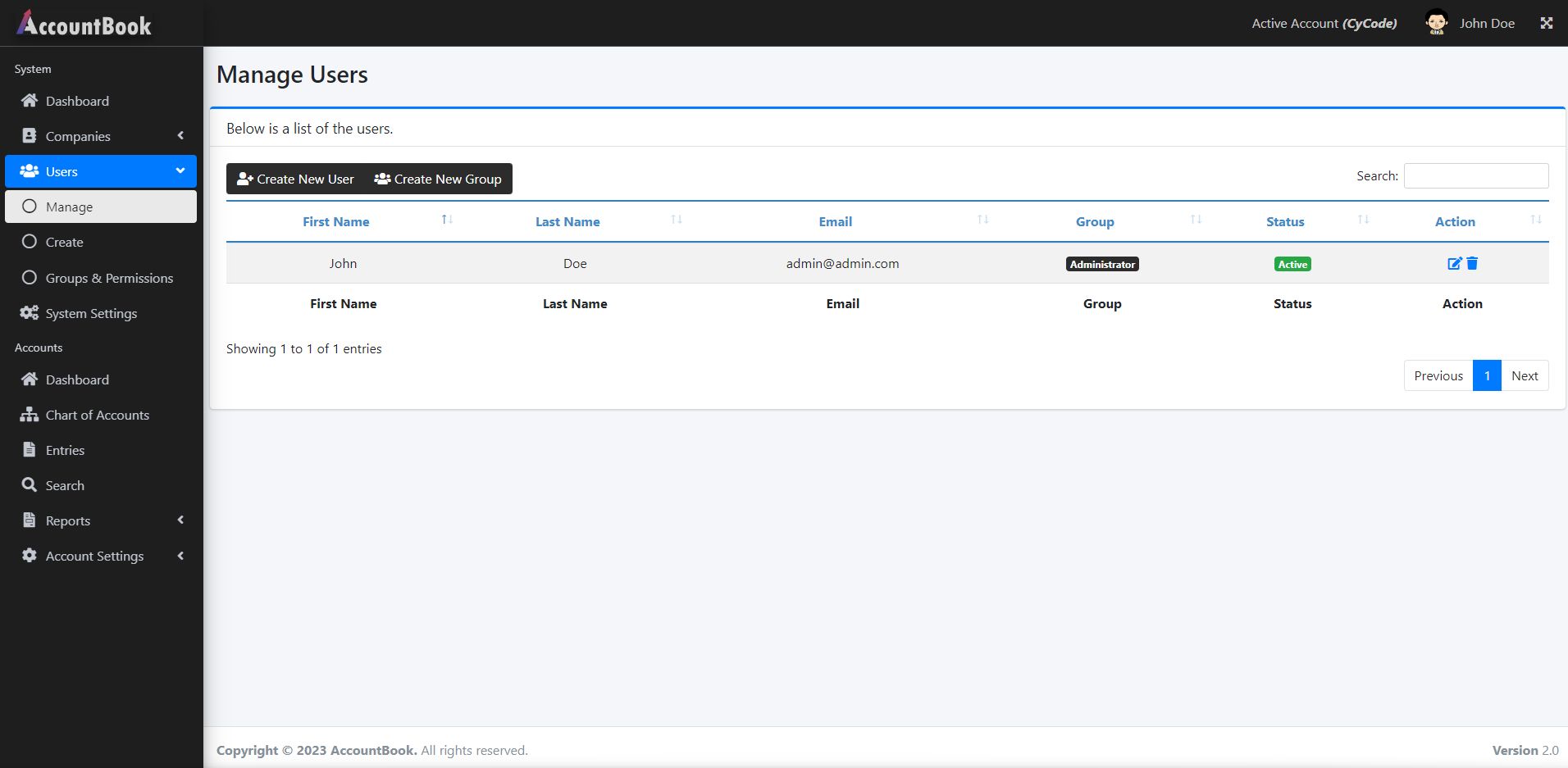
Task: Click Create New Group button
Action: pyautogui.click(x=438, y=179)
